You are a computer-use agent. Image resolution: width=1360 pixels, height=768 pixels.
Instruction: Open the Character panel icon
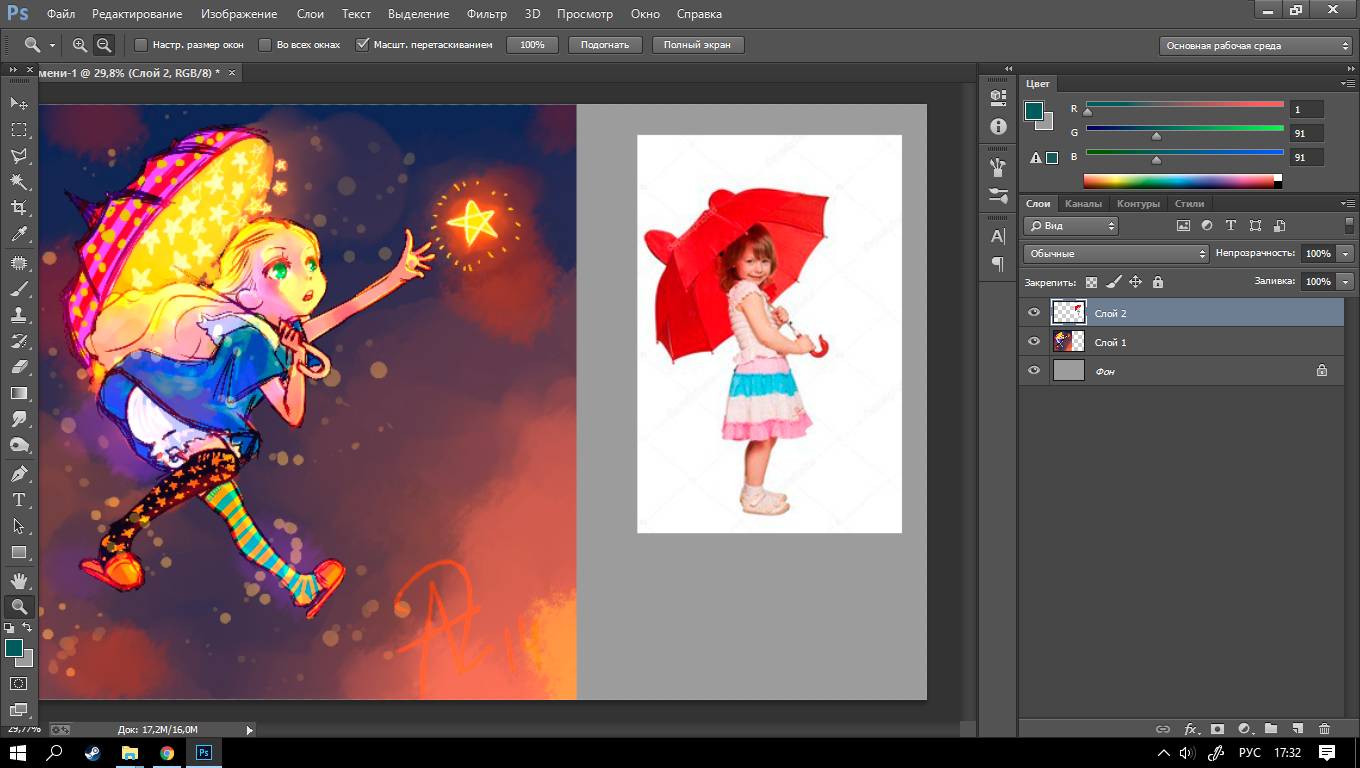[x=997, y=236]
